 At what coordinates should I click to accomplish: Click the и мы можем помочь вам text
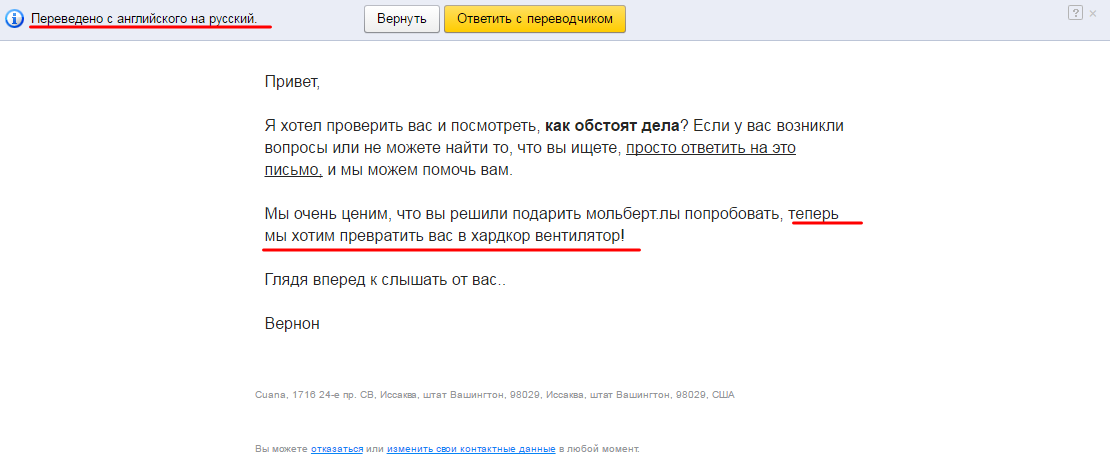pos(420,170)
